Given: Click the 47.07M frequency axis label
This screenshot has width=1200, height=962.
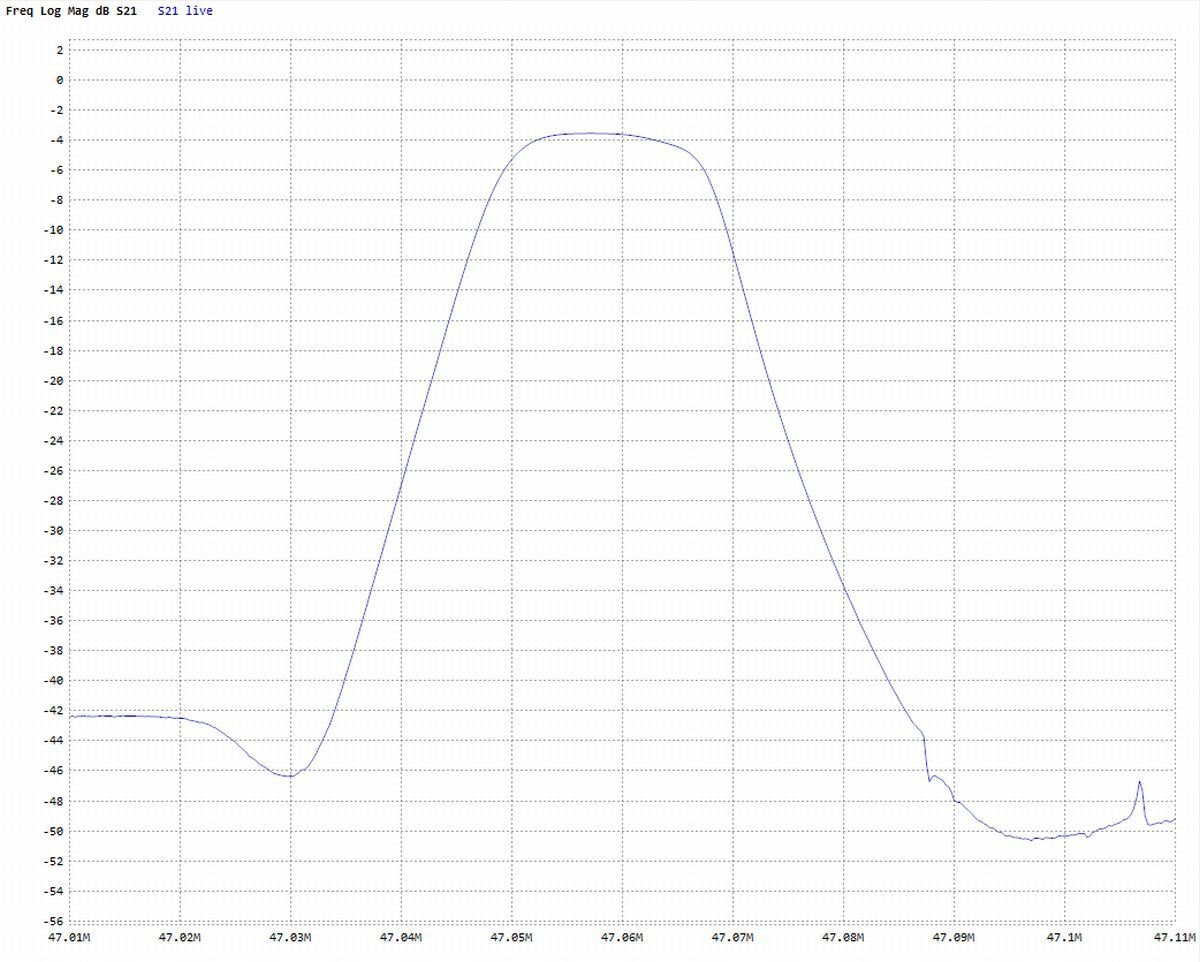Looking at the screenshot, I should [x=733, y=938].
